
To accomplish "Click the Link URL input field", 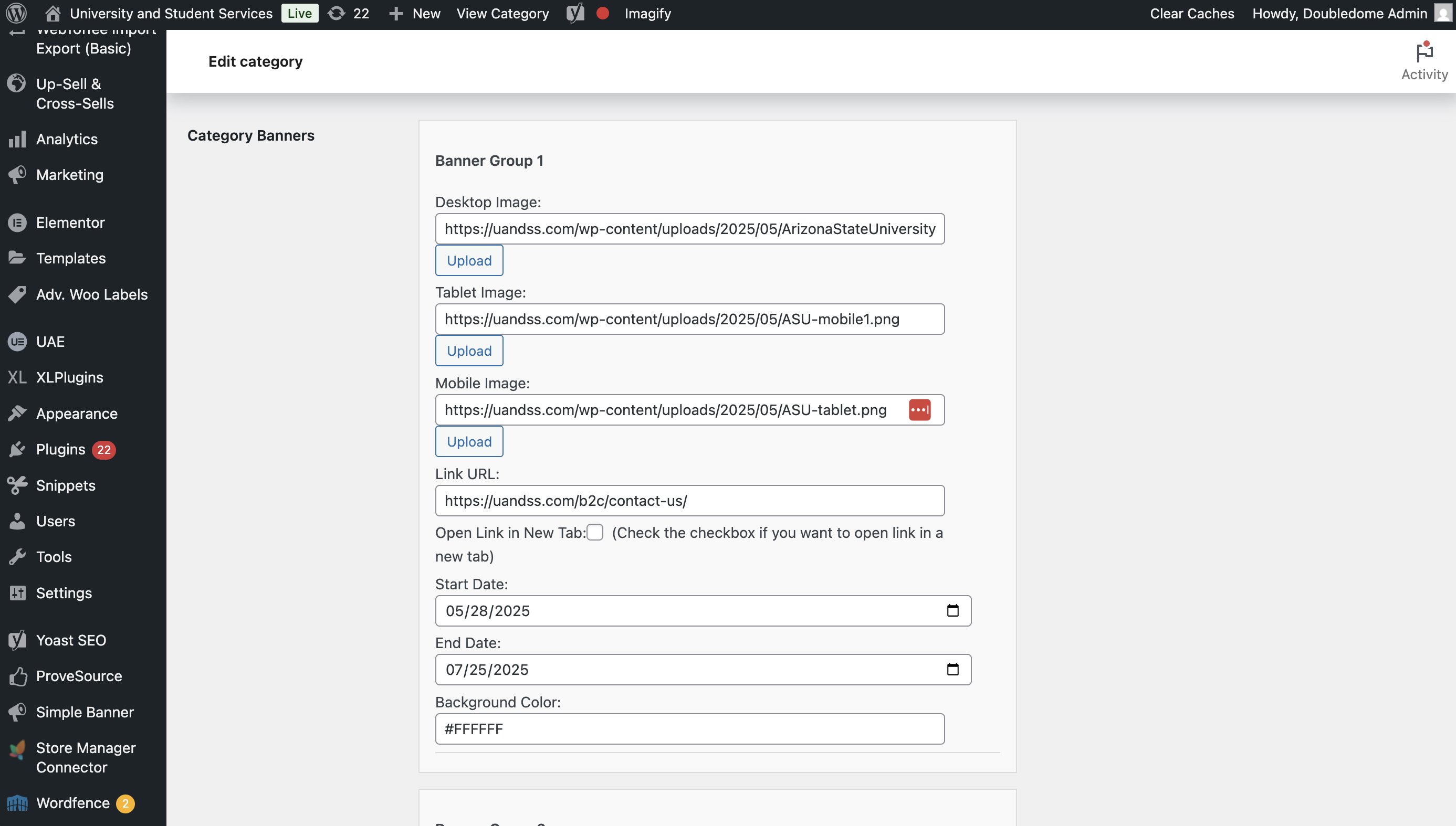I will (x=690, y=500).
